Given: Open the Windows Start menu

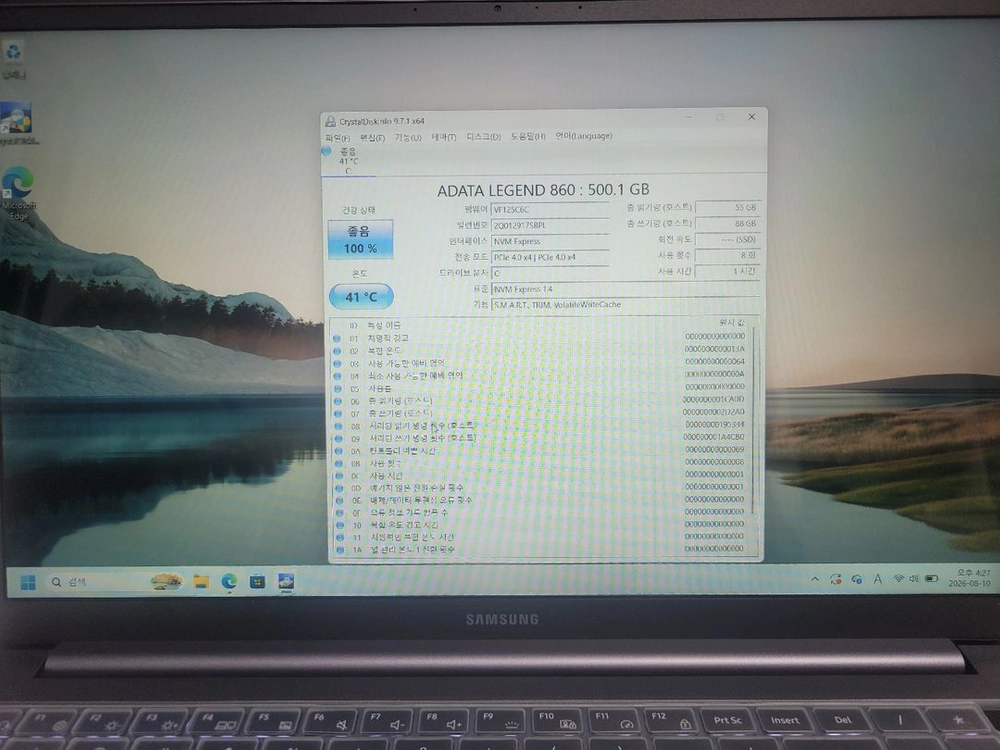Looking at the screenshot, I should coord(28,582).
